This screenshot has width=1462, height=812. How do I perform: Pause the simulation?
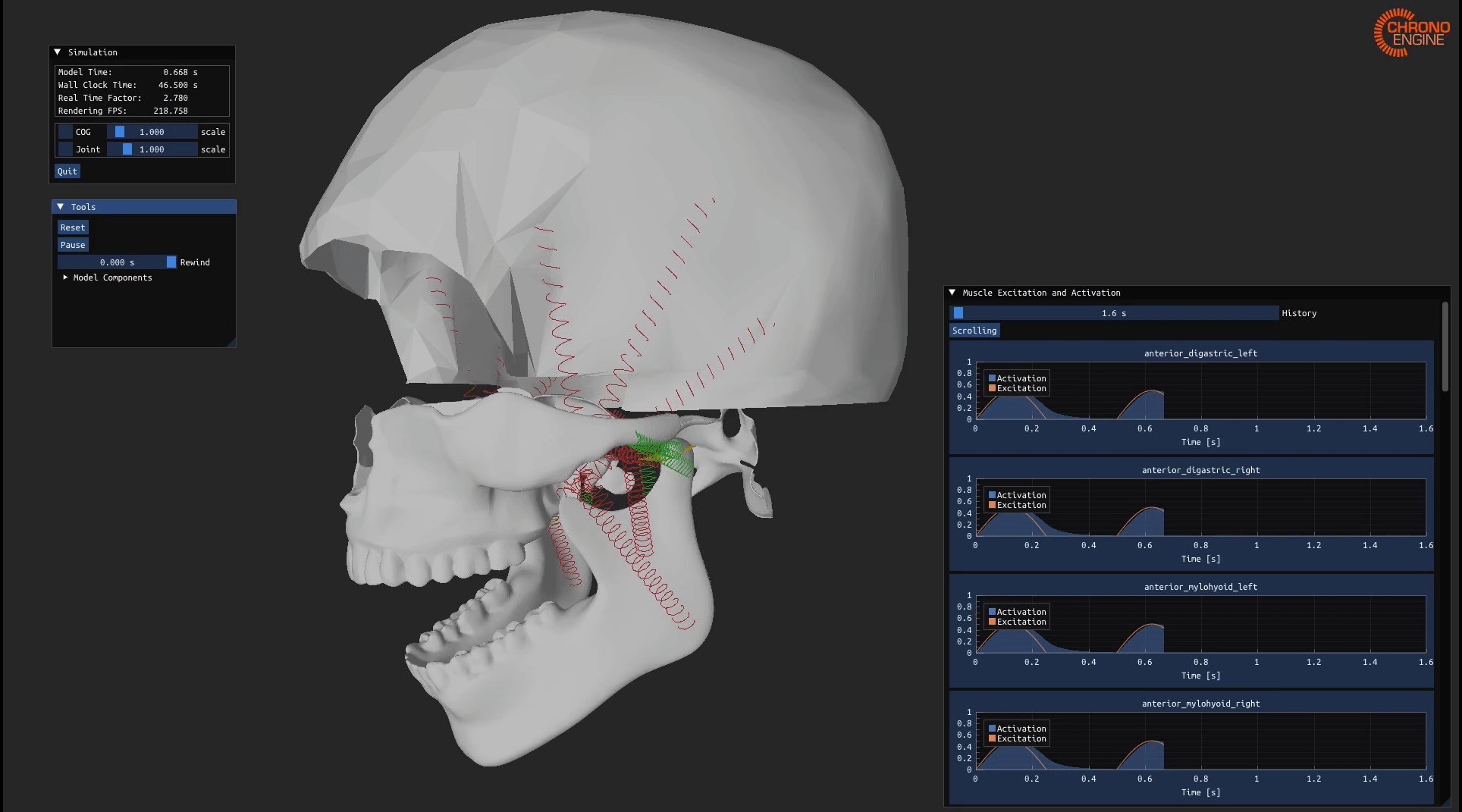[73, 245]
